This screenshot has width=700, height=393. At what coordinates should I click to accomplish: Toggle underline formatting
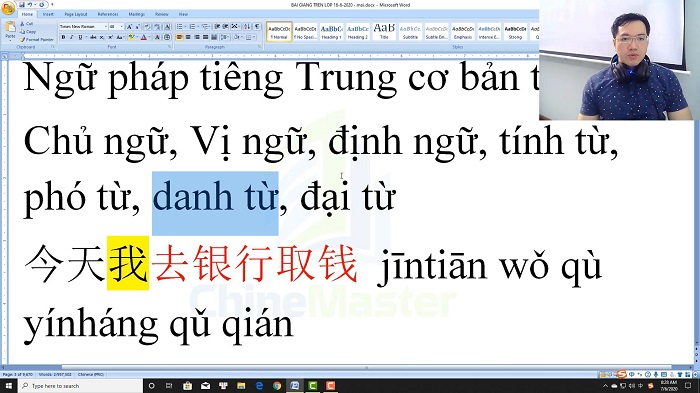click(80, 37)
